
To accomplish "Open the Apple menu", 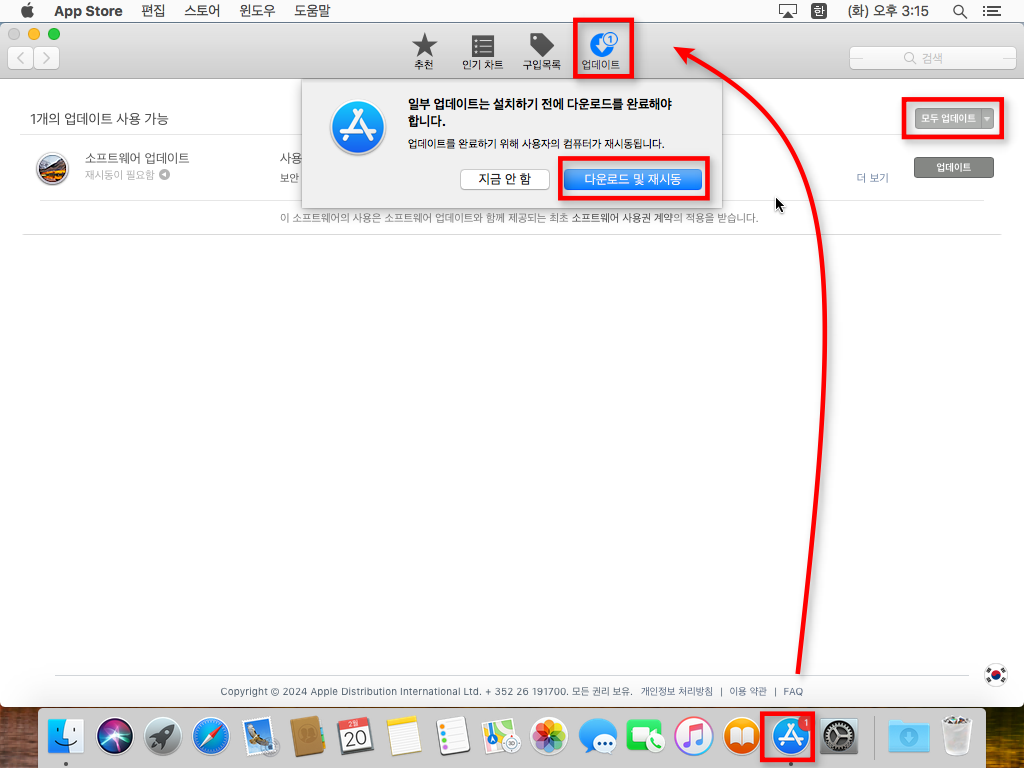I will pos(27,10).
